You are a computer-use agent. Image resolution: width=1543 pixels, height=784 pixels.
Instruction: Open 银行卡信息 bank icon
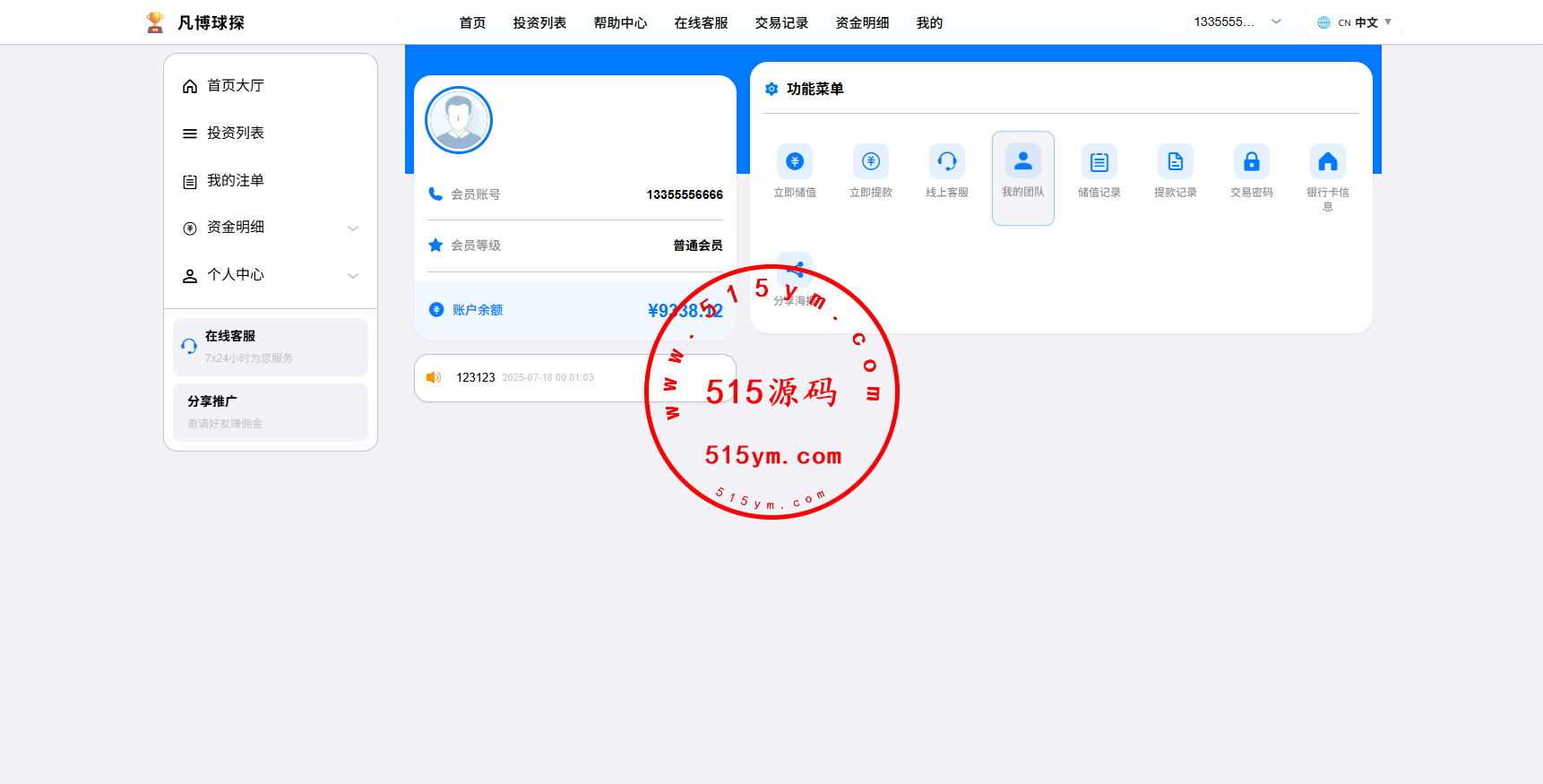[x=1327, y=162]
